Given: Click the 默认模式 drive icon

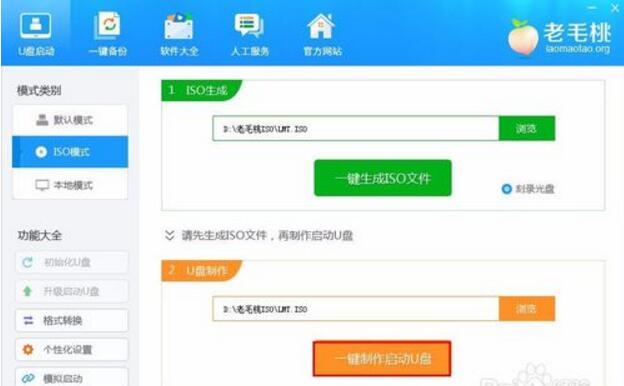Looking at the screenshot, I should coord(42,120).
